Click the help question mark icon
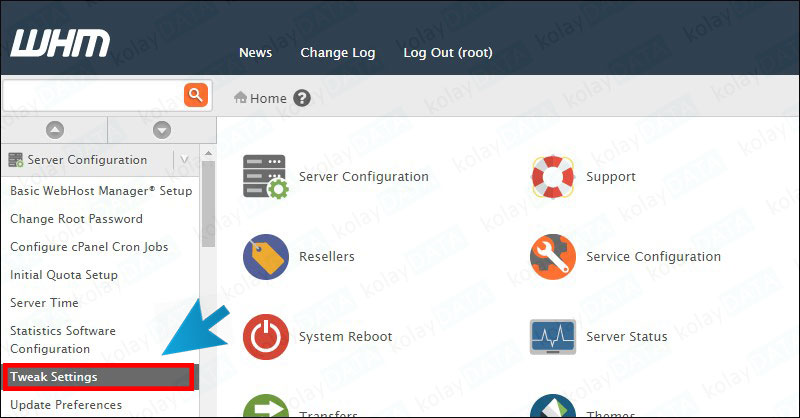 [303, 98]
